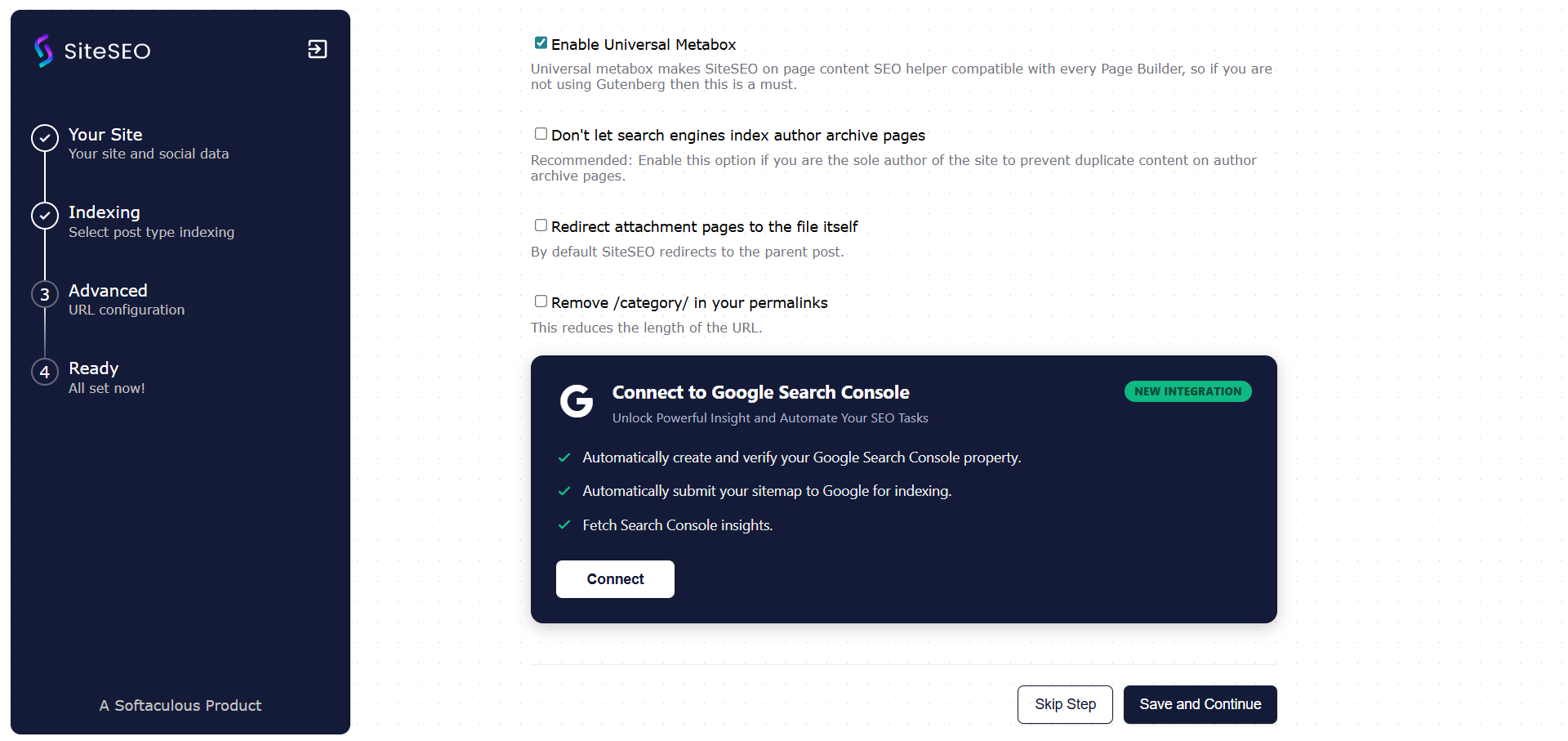
Task: Click the SiteSEO logo icon
Action: pos(43,51)
